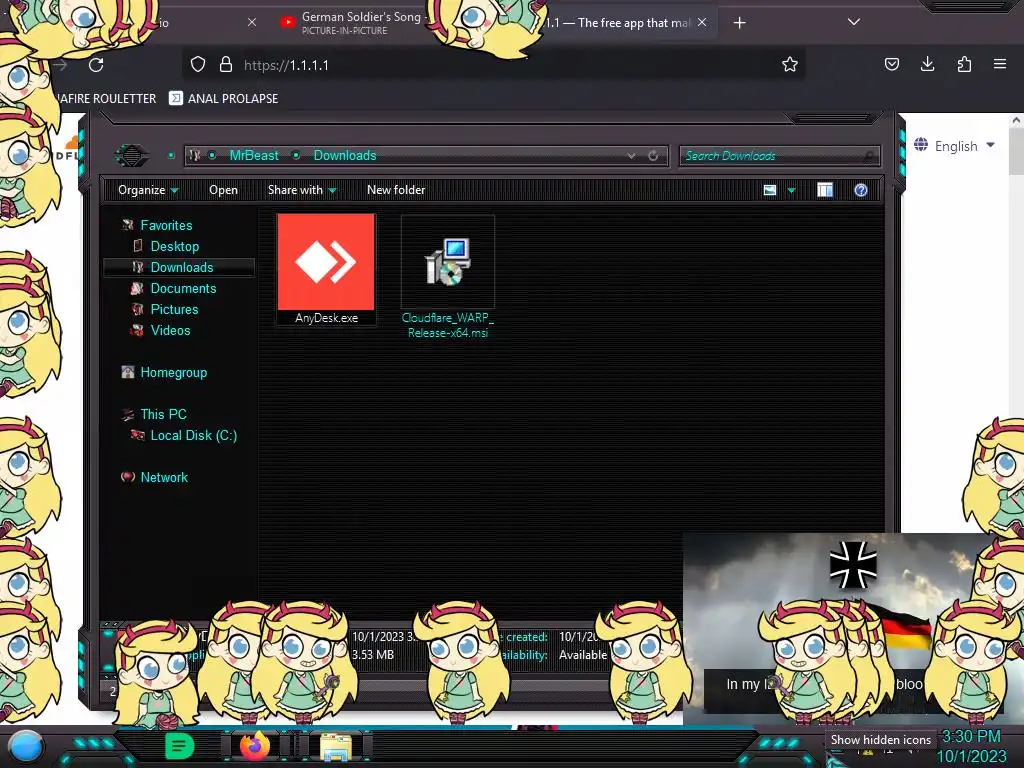Click the Search Downloads field
Screen dimensions: 1024x768
point(778,155)
